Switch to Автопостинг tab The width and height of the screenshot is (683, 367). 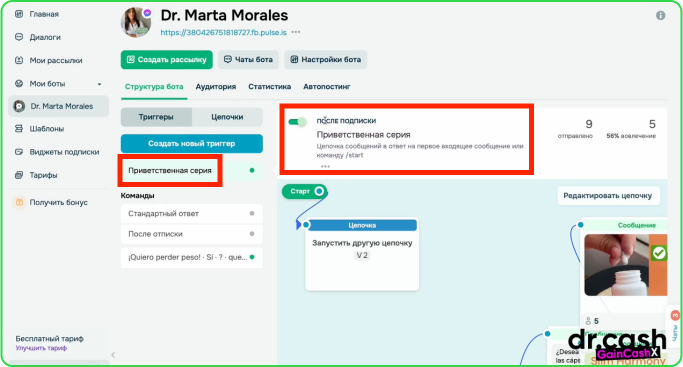click(327, 87)
